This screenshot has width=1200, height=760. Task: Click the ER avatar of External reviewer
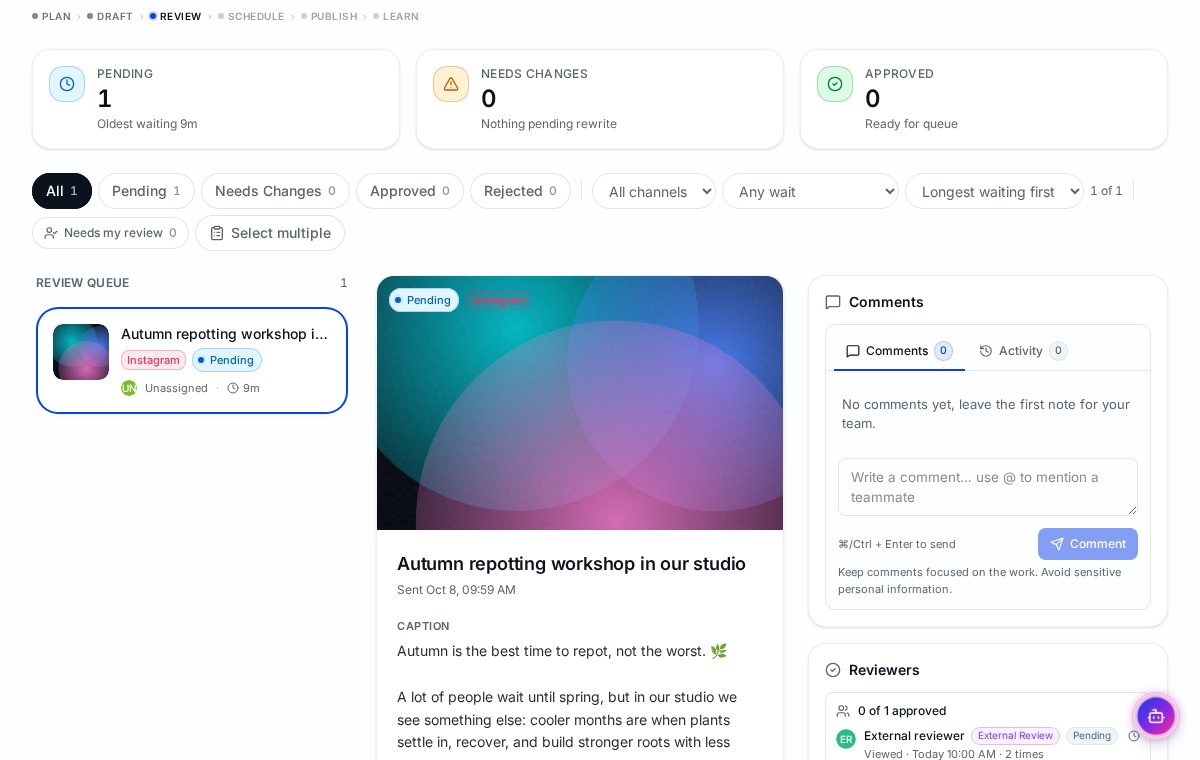pos(846,739)
